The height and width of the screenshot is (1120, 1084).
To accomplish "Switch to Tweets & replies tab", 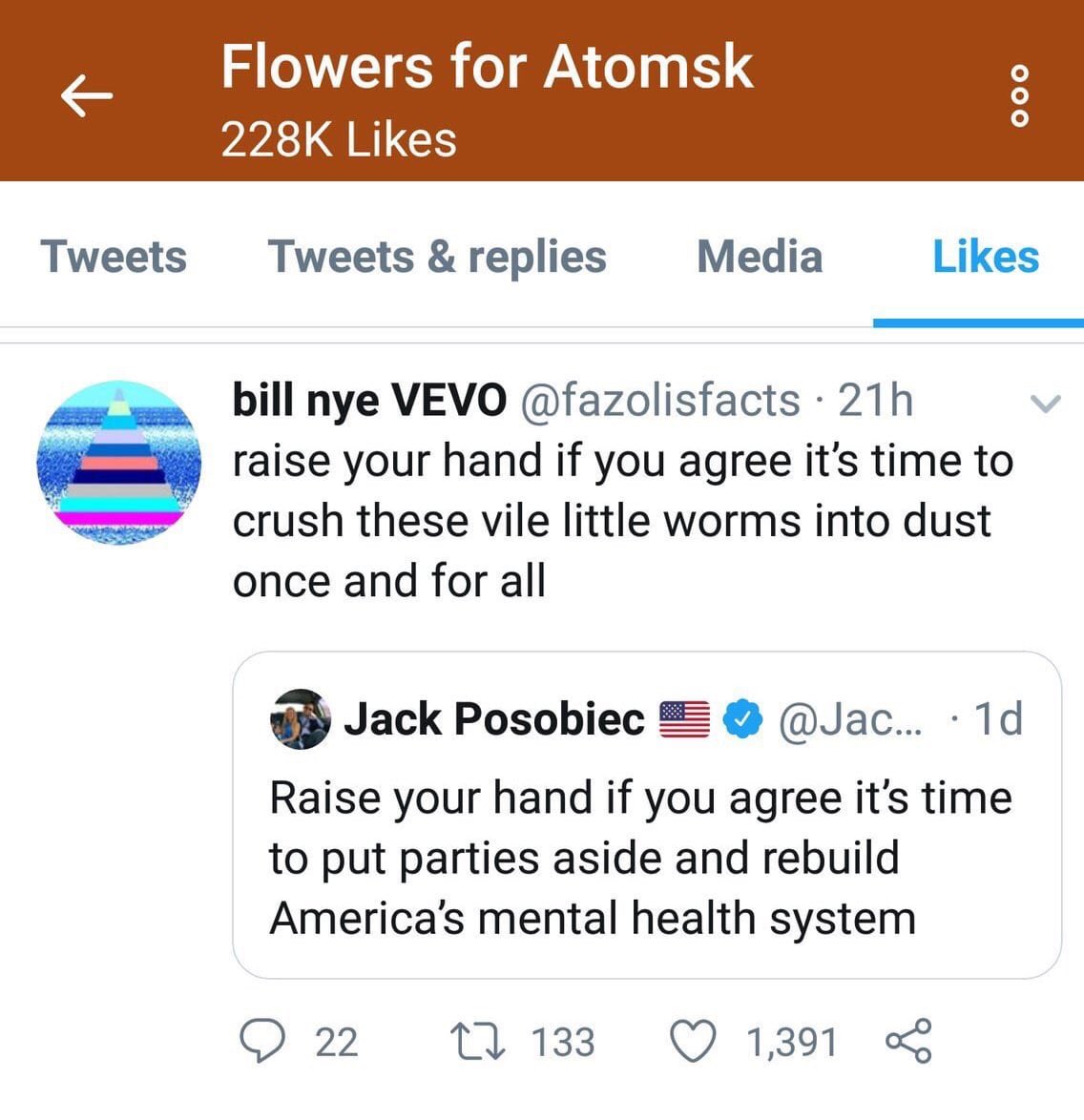I will point(437,257).
